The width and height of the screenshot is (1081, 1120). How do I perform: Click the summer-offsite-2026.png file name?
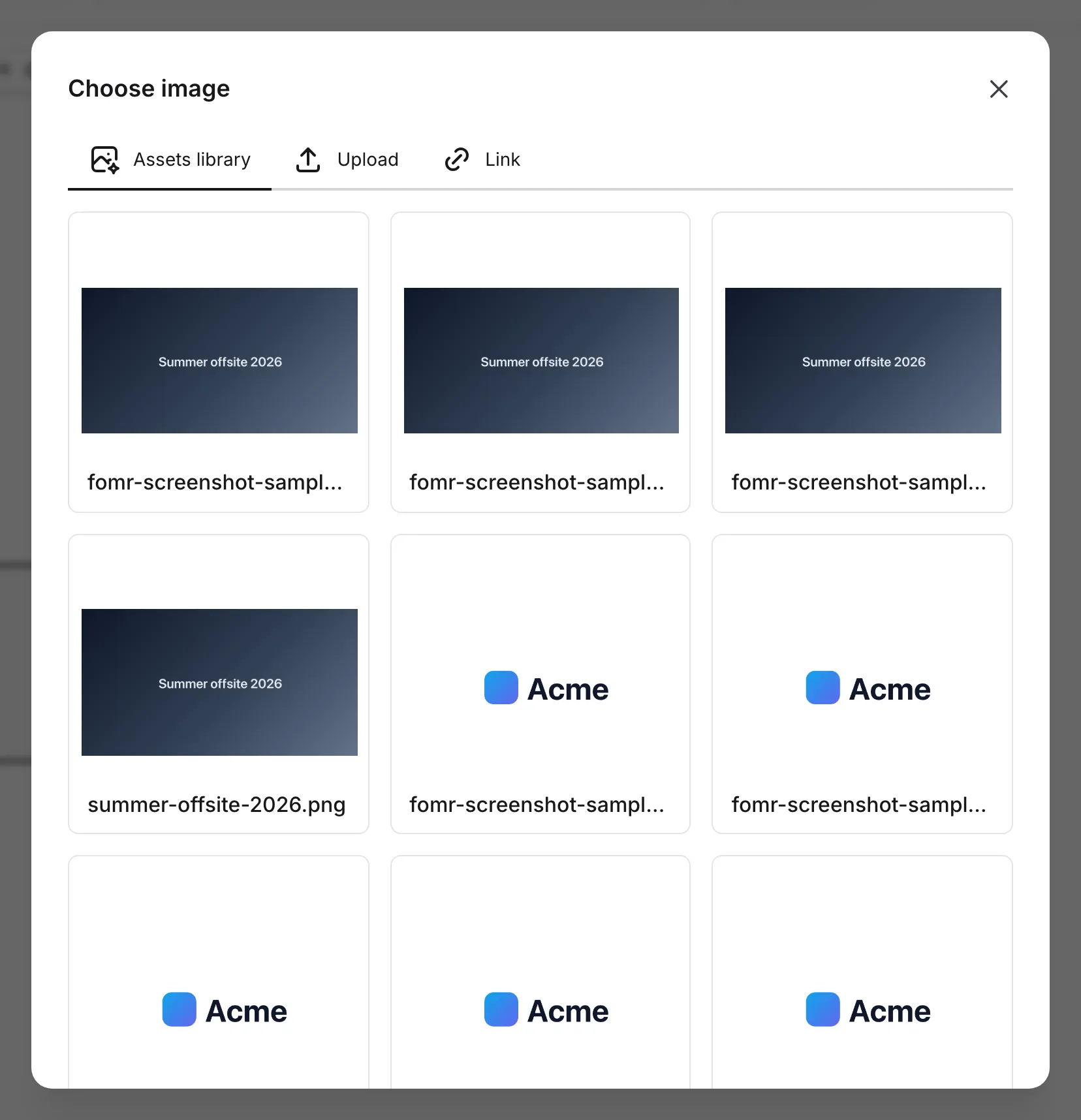coord(217,805)
